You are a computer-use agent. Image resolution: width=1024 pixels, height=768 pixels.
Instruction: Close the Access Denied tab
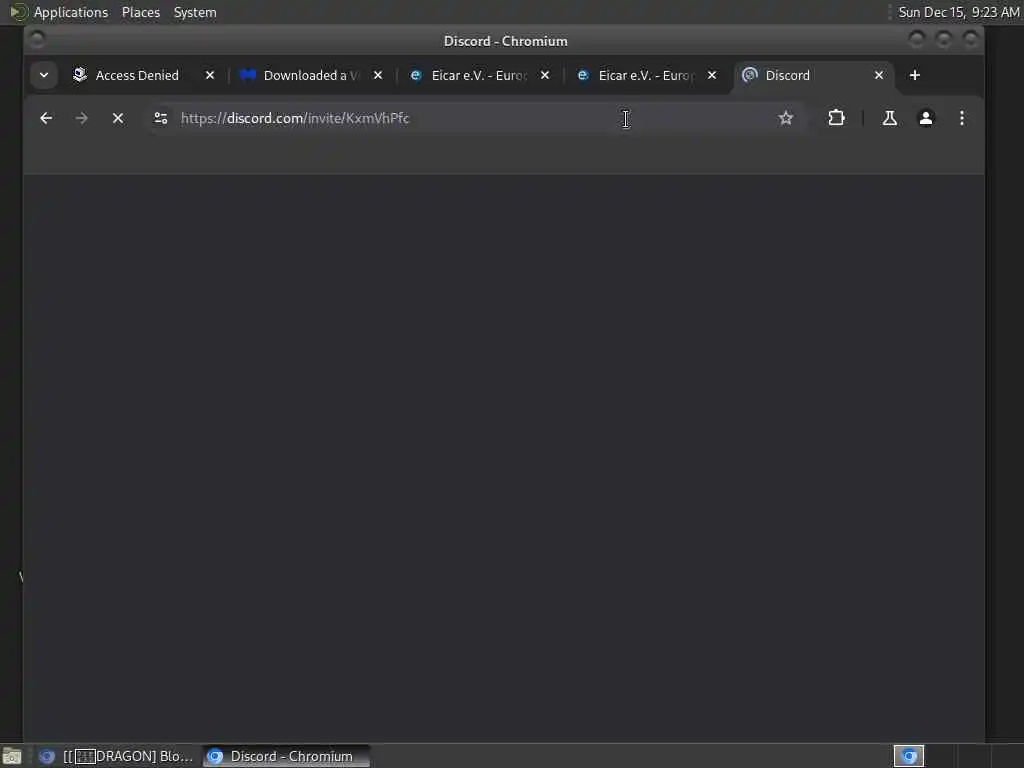click(x=210, y=76)
